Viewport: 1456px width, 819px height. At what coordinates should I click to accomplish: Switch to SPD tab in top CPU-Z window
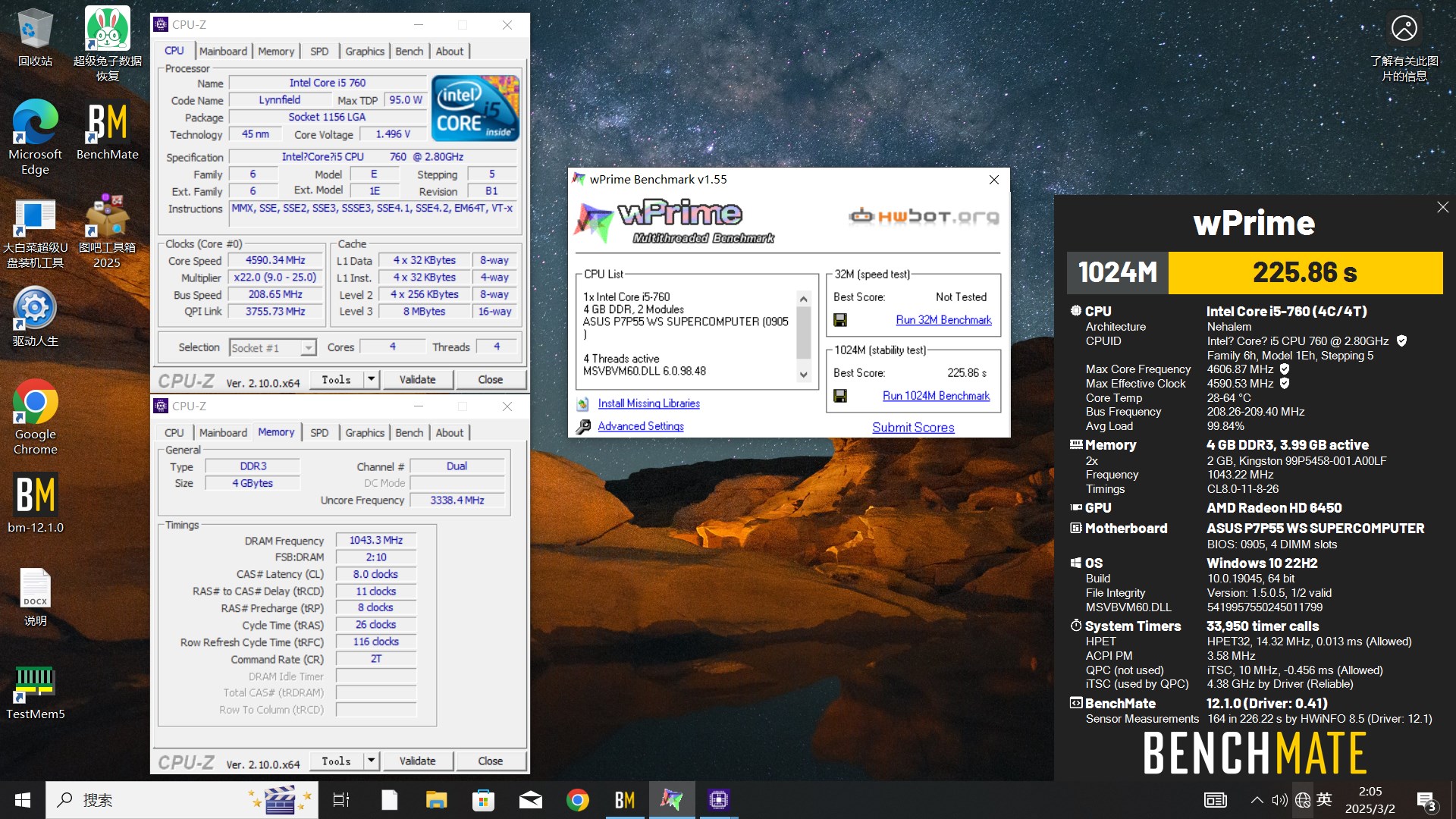[319, 52]
